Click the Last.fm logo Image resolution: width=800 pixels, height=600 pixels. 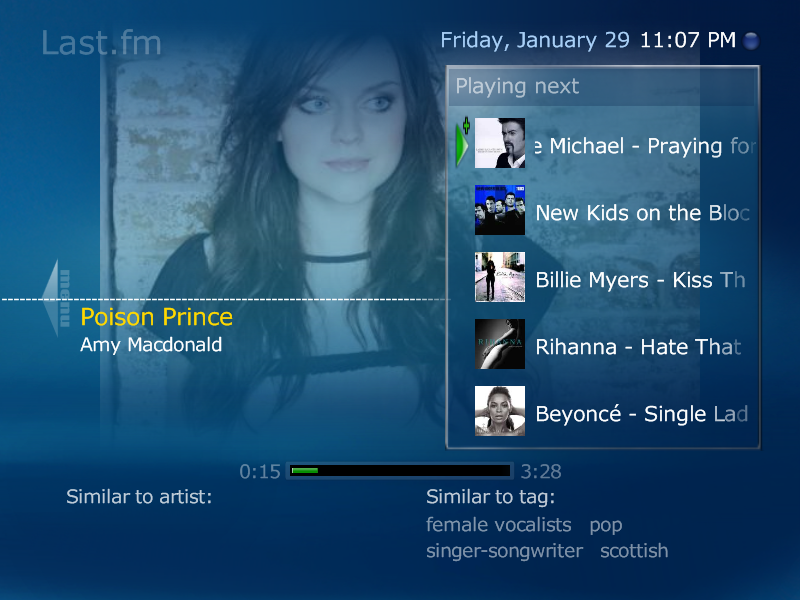click(x=101, y=42)
